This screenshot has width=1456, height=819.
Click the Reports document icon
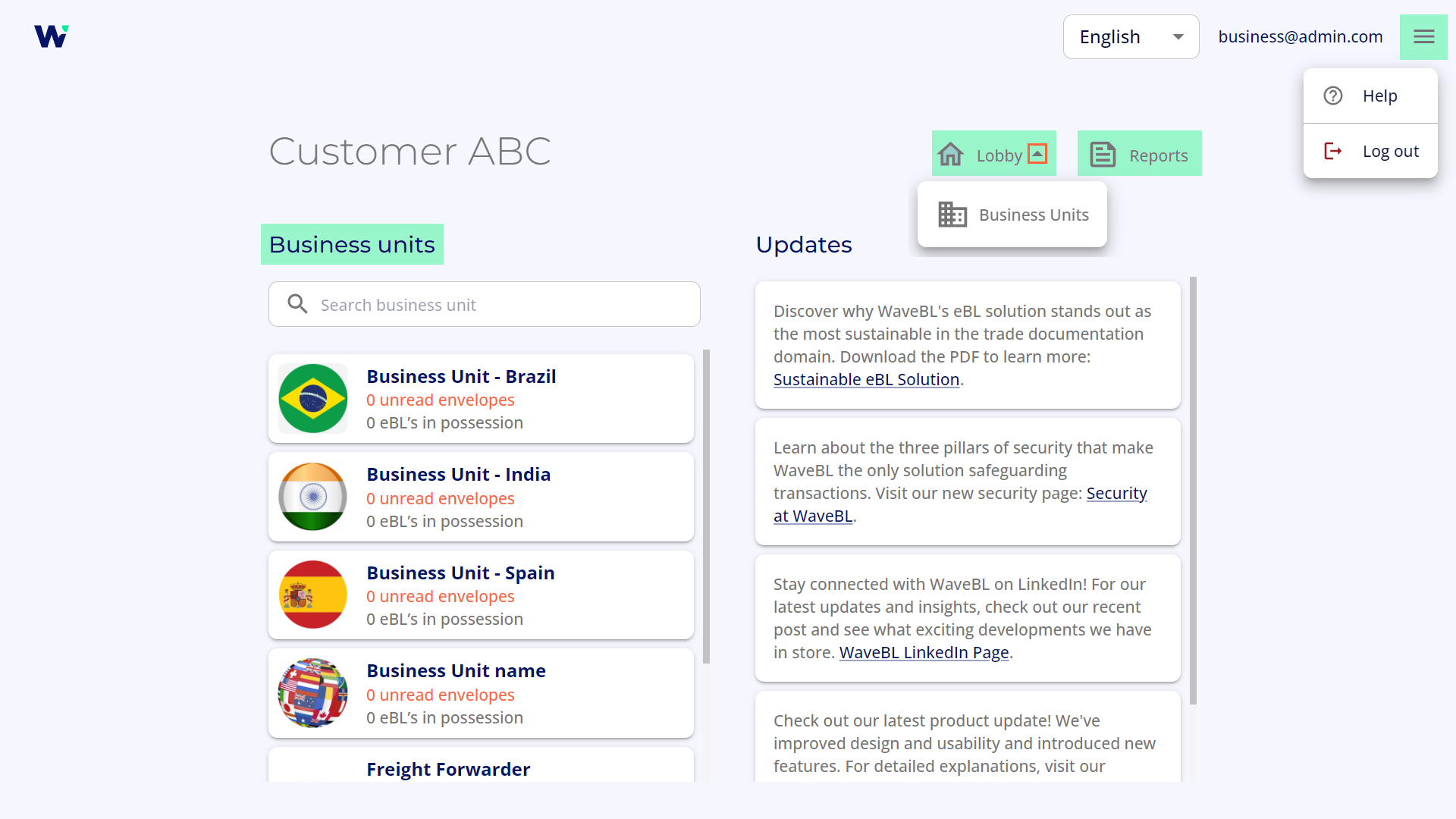click(1103, 154)
